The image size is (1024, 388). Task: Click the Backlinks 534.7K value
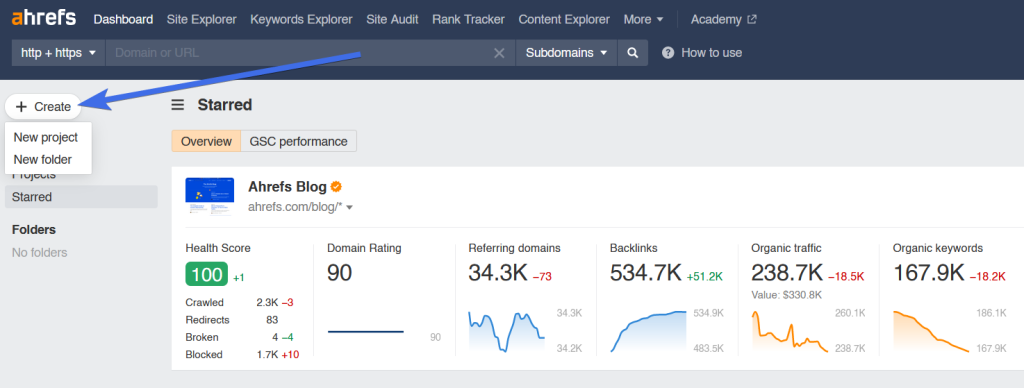tap(645, 273)
